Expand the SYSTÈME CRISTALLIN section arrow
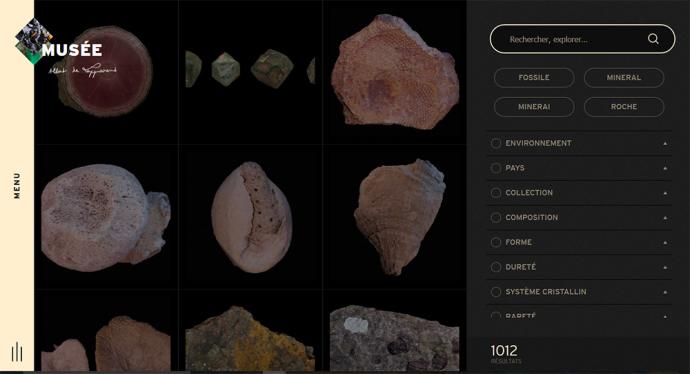Viewport: 690px width, 374px height. [665, 292]
